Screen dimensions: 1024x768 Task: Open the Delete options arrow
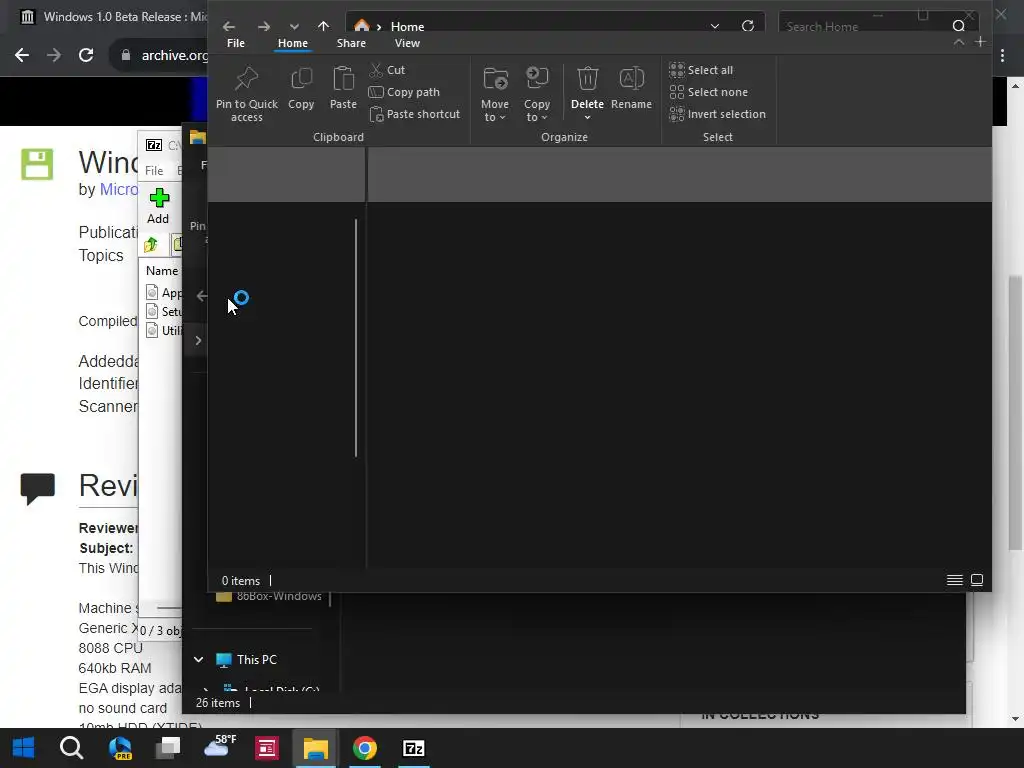click(x=587, y=118)
